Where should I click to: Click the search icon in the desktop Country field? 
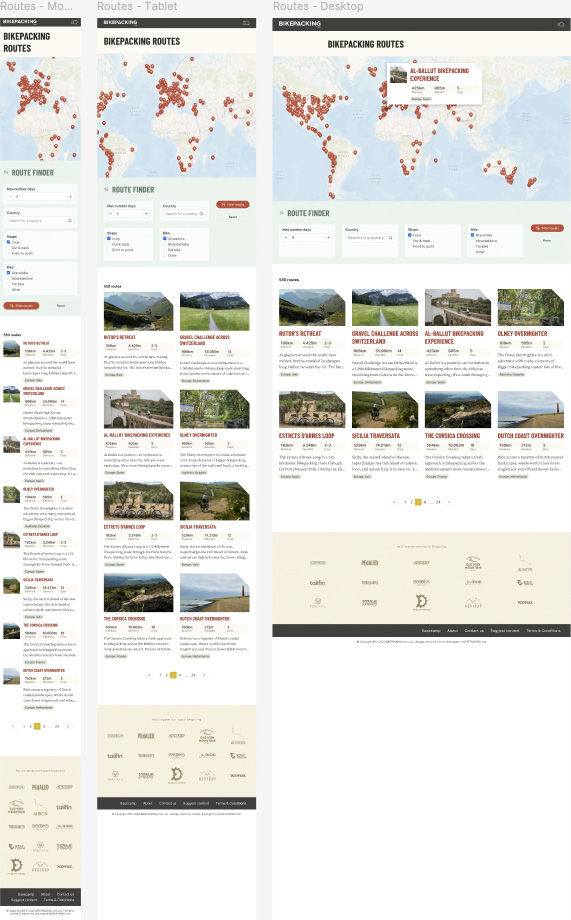pos(390,238)
